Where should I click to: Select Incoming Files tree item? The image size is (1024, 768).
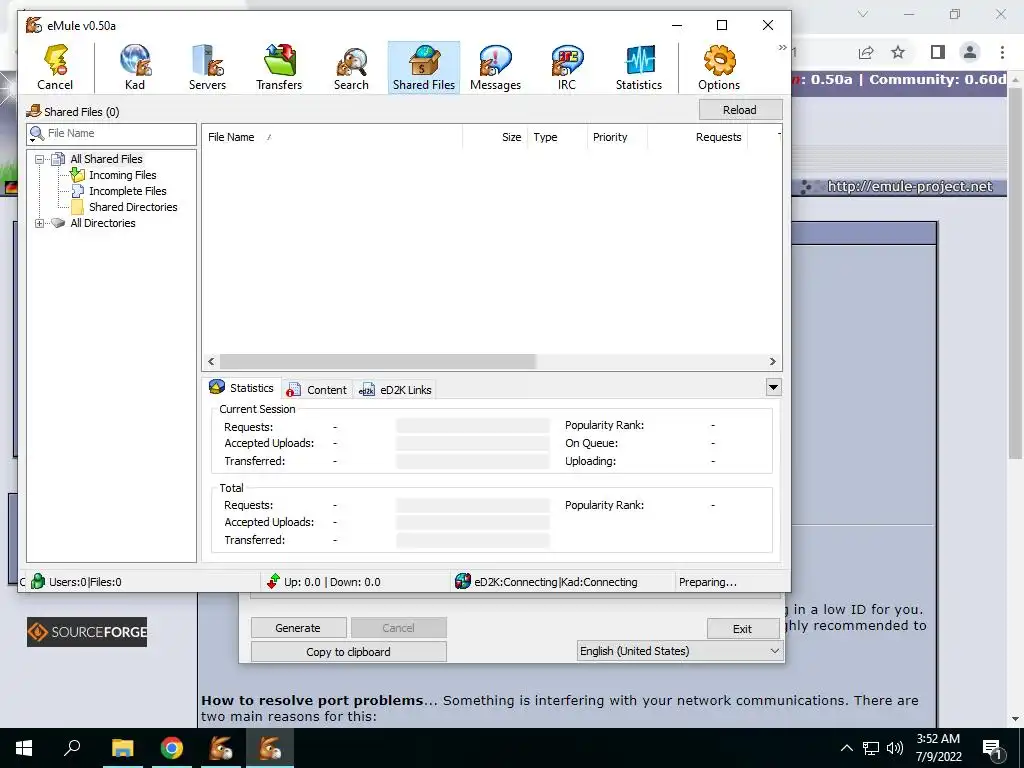click(x=123, y=175)
